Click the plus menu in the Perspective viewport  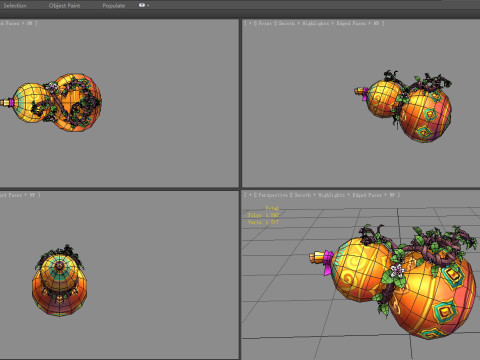point(250,195)
